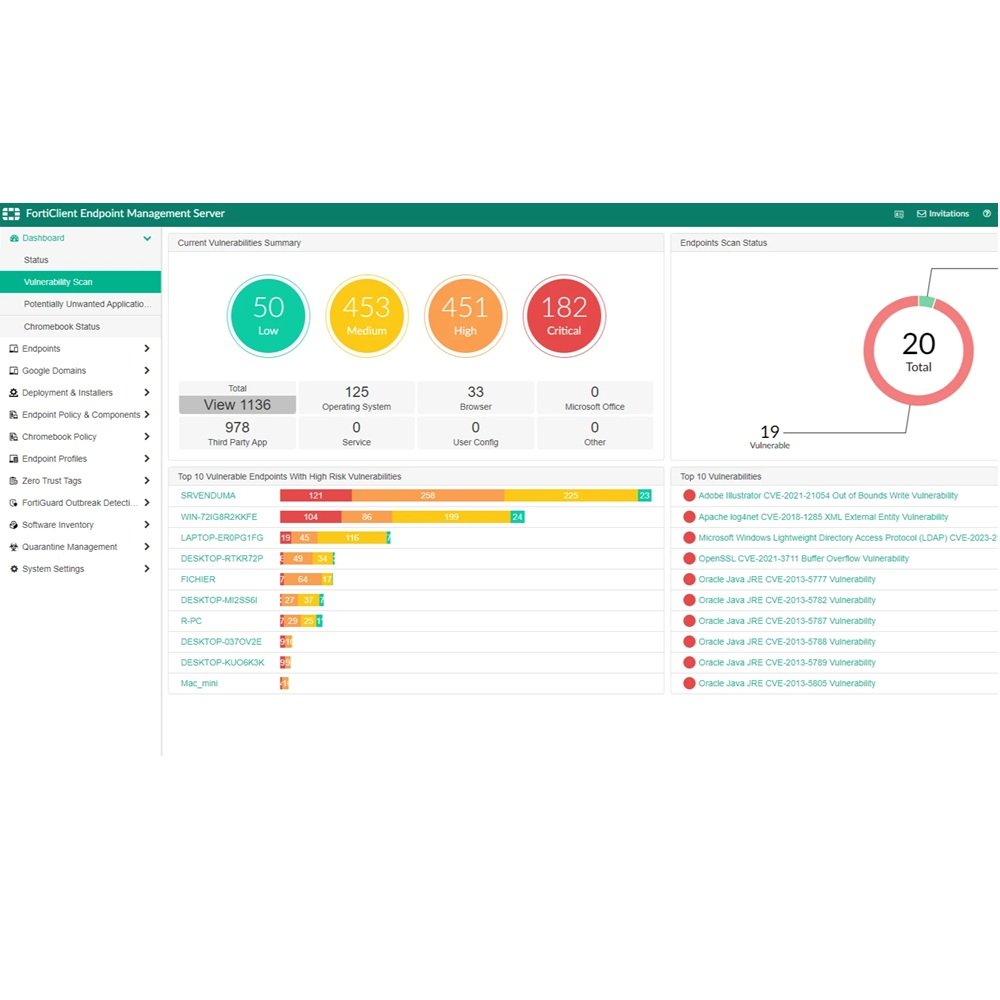Click the Zero Trust Tags icon
The image size is (1000, 1000).
[13, 481]
